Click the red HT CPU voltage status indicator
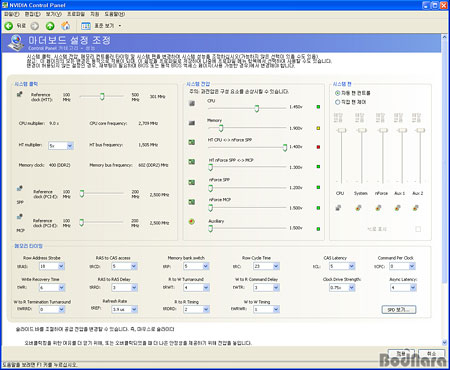Image resolution: width=450 pixels, height=370 pixels. click(x=318, y=147)
